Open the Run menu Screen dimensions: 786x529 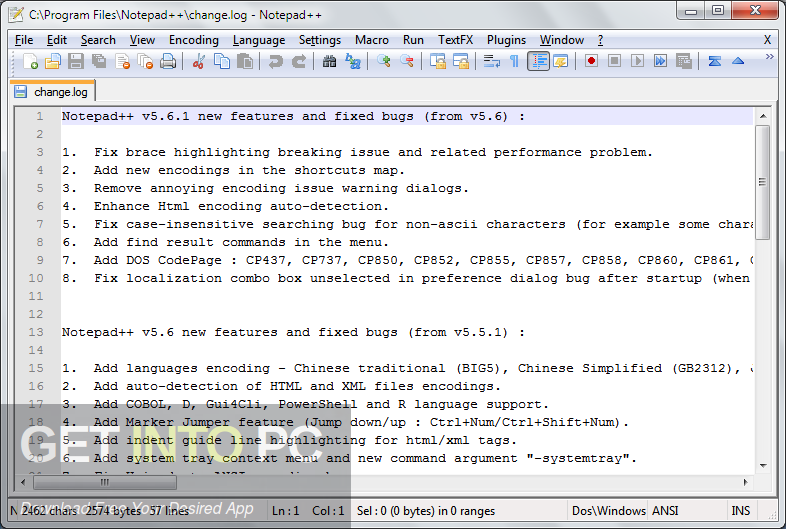point(413,40)
